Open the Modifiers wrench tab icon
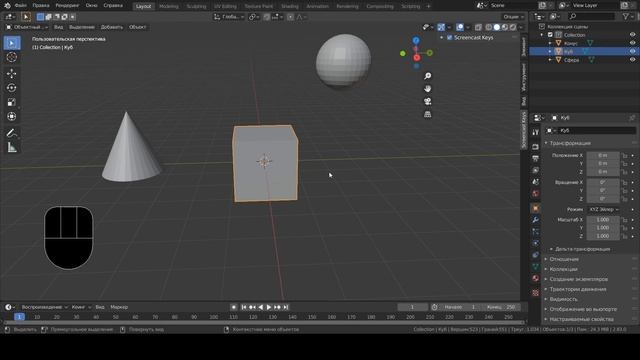This screenshot has height=360, width=640. tap(536, 220)
